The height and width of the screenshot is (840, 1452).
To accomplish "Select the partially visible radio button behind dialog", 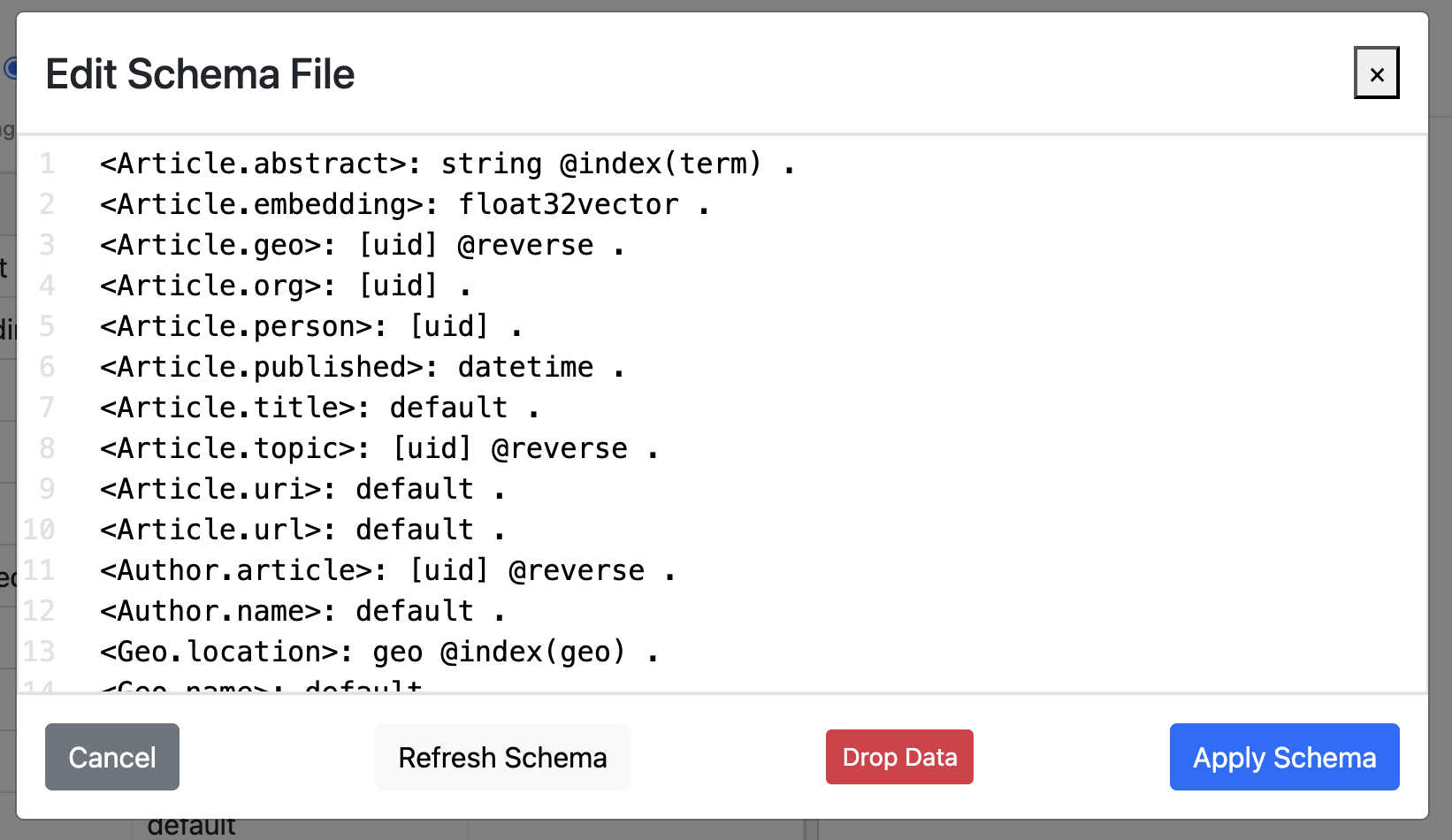I will (11, 67).
